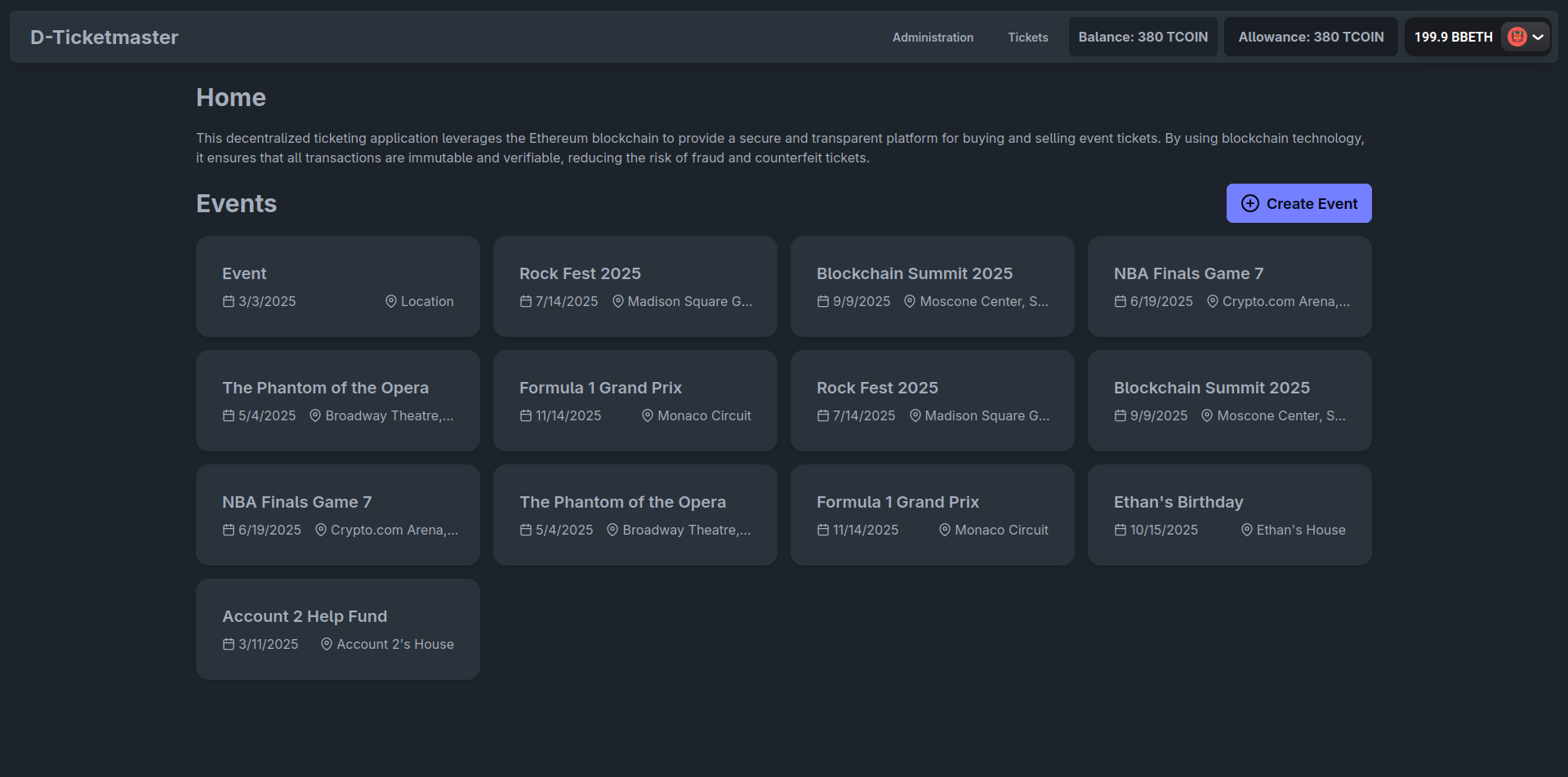
Task: Click calendar icon next to 3/3/2025
Action: [x=229, y=302]
